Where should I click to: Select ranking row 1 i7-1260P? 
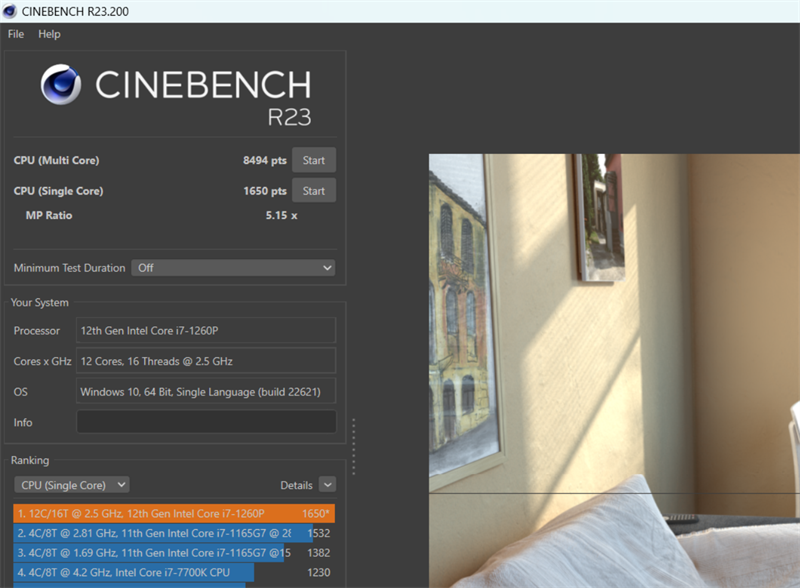coord(174,513)
